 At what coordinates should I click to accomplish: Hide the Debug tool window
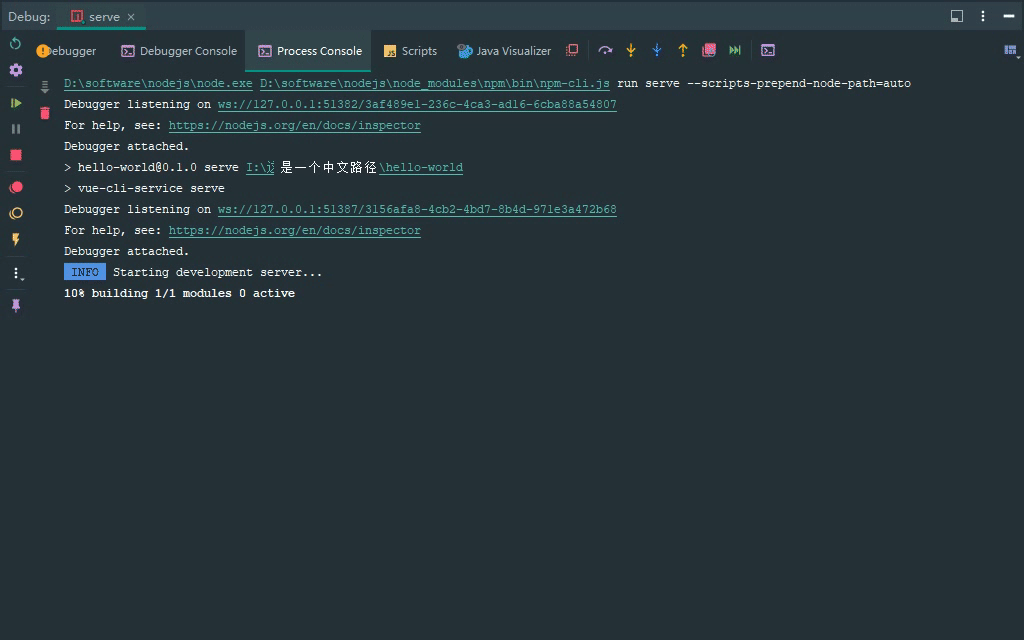pos(1009,16)
